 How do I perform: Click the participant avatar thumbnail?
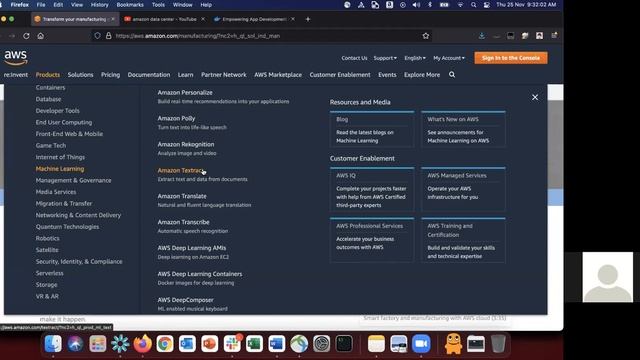607,277
